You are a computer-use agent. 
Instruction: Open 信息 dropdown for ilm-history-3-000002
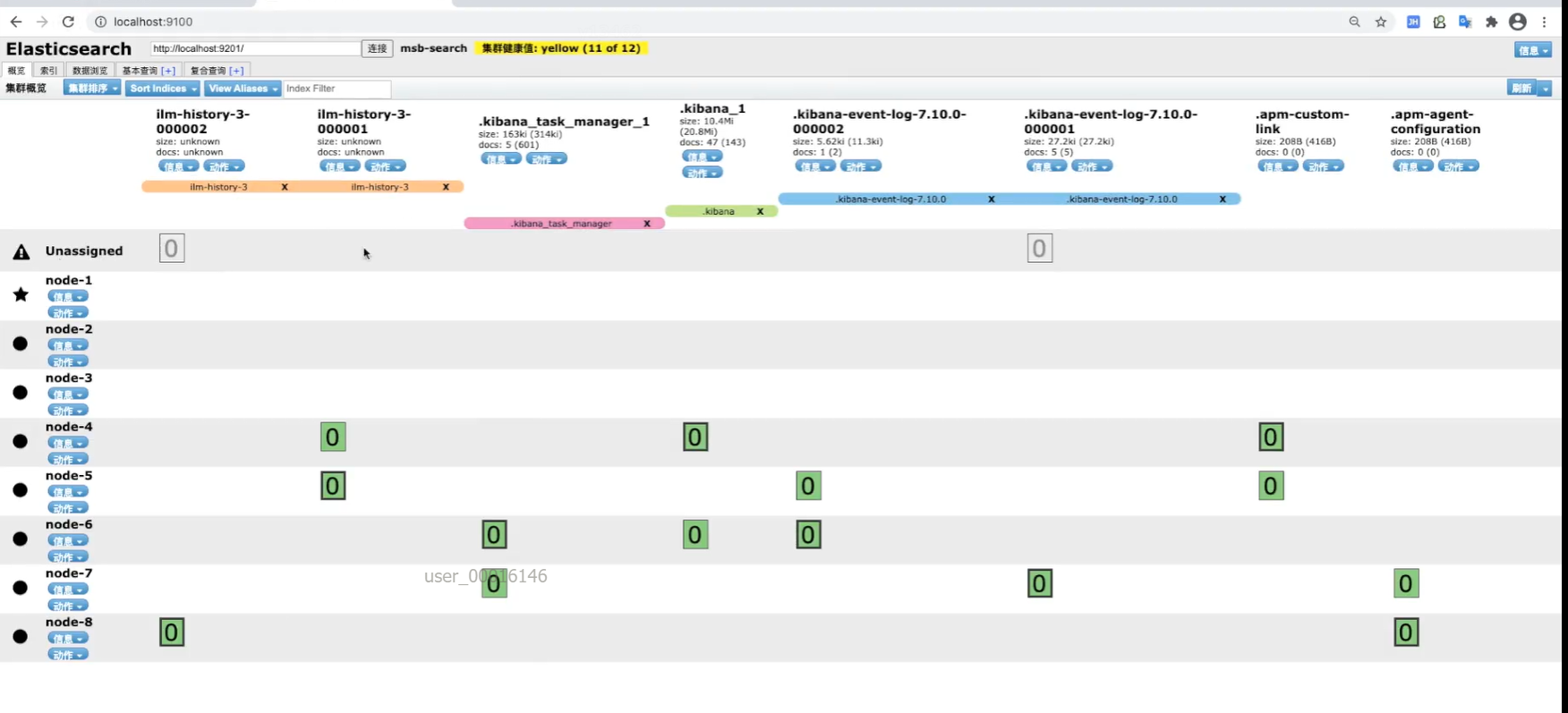pyautogui.click(x=178, y=166)
